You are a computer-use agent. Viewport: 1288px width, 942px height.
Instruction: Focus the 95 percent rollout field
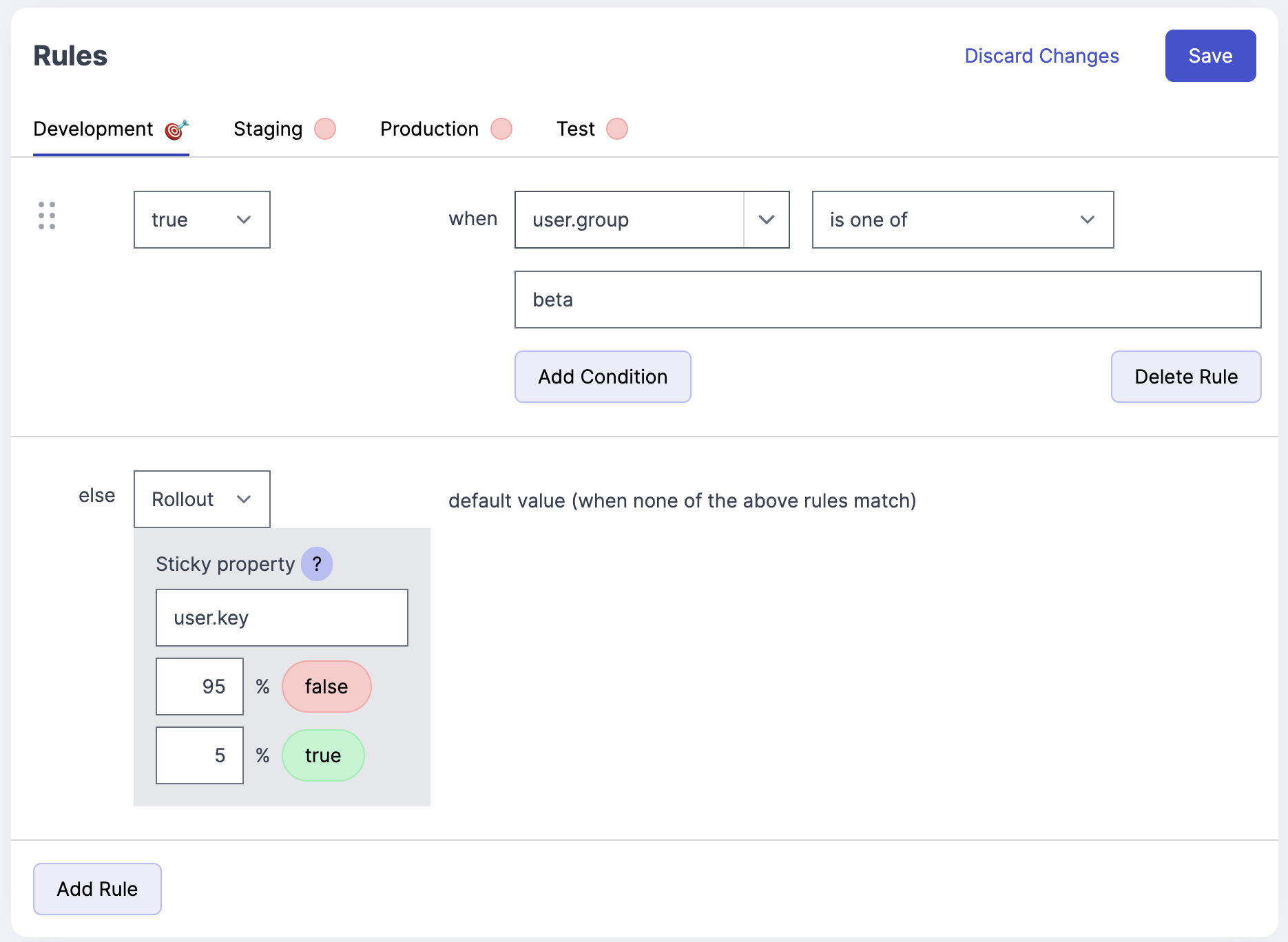[200, 687]
